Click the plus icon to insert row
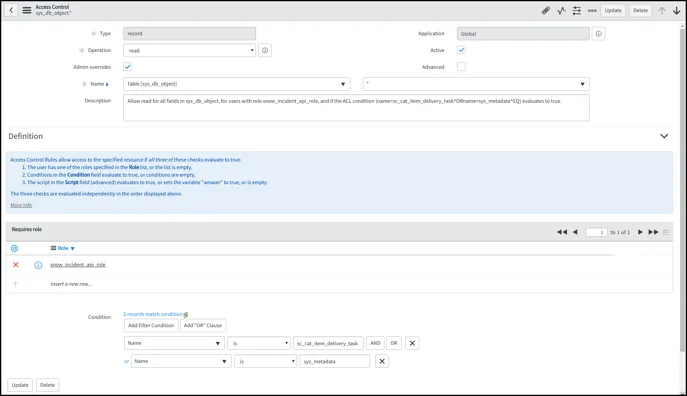 16,283
